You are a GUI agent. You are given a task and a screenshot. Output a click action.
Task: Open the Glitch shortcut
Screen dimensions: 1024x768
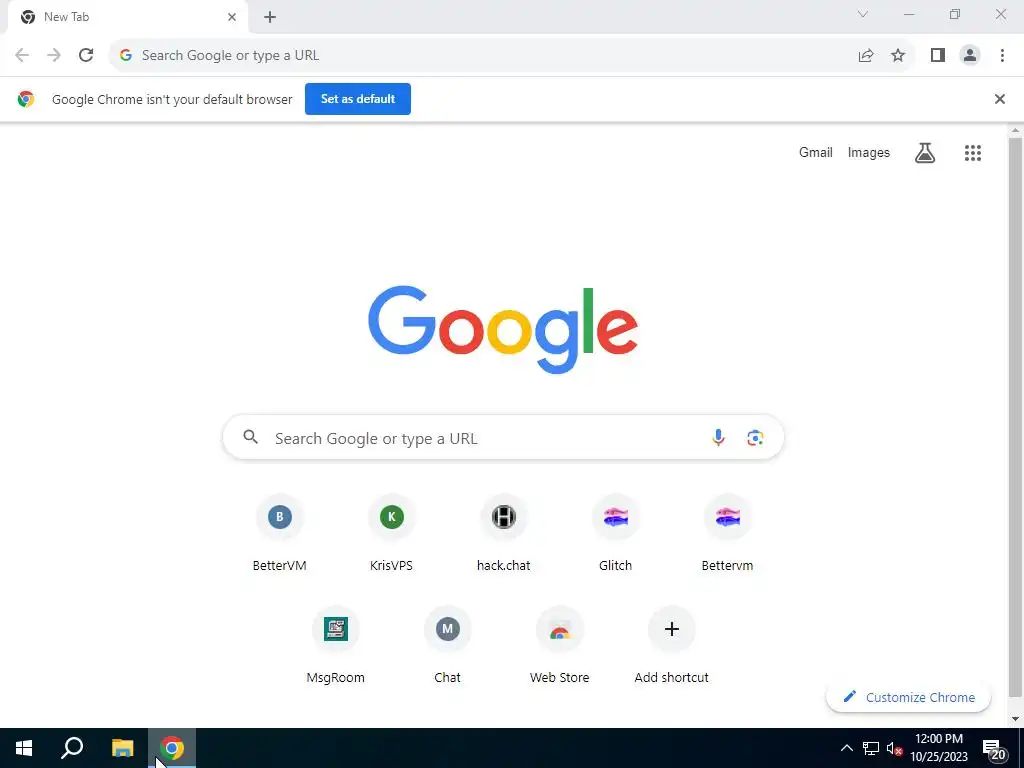pos(615,533)
